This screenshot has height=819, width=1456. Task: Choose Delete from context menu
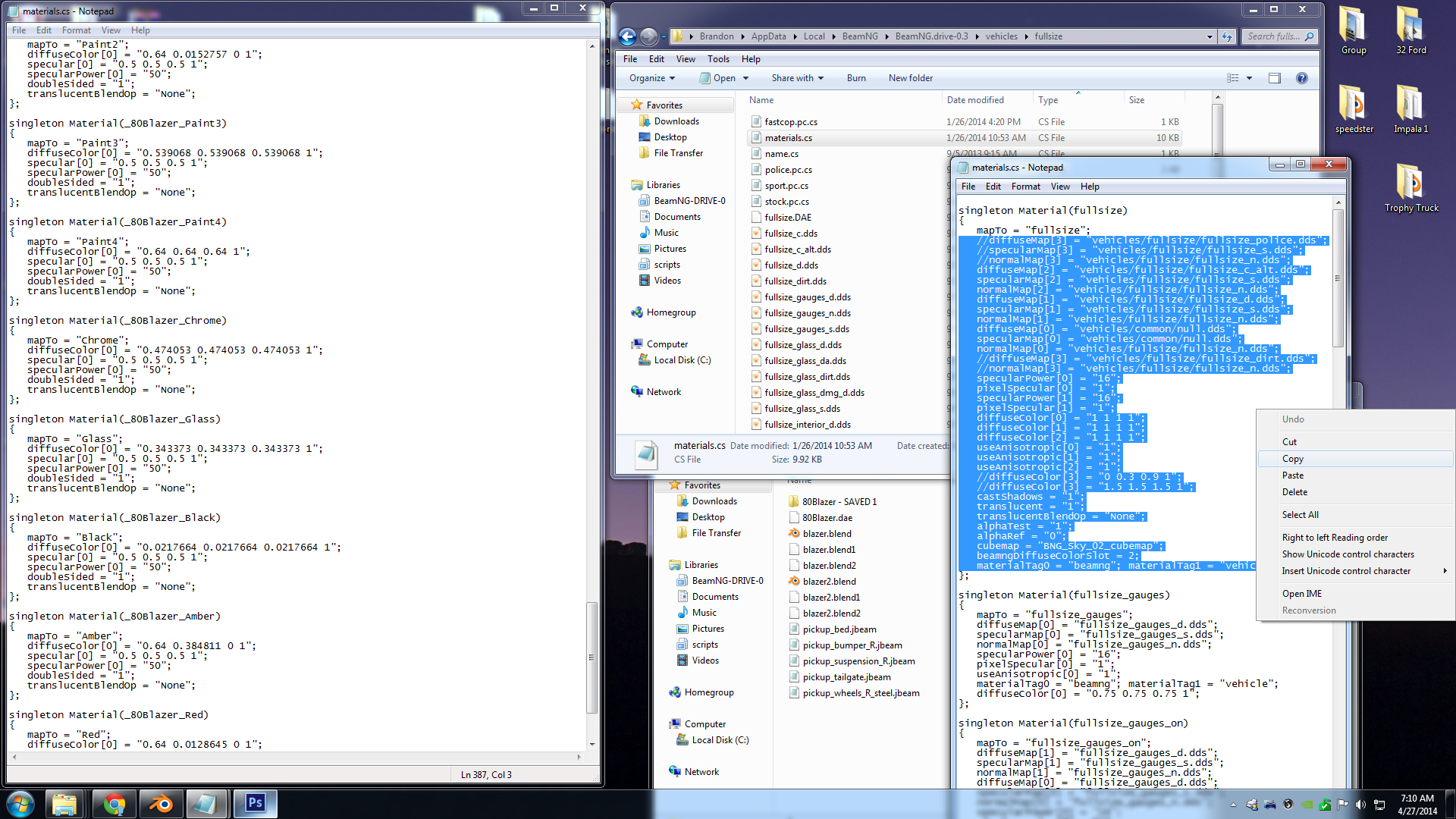coord(1355,492)
